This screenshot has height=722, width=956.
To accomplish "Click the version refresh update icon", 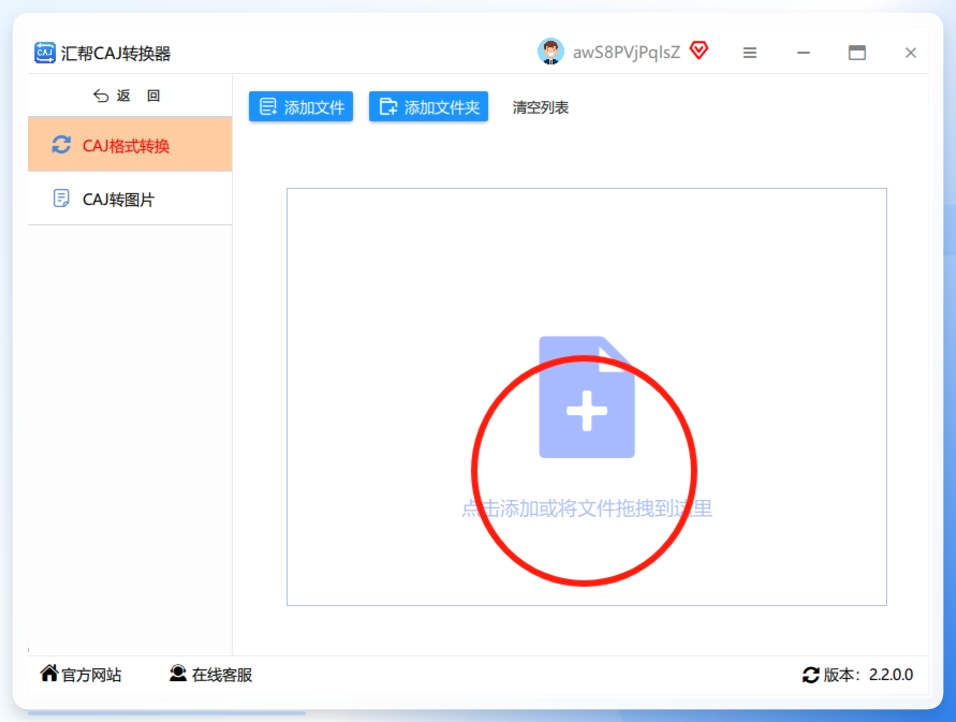I will (x=810, y=675).
